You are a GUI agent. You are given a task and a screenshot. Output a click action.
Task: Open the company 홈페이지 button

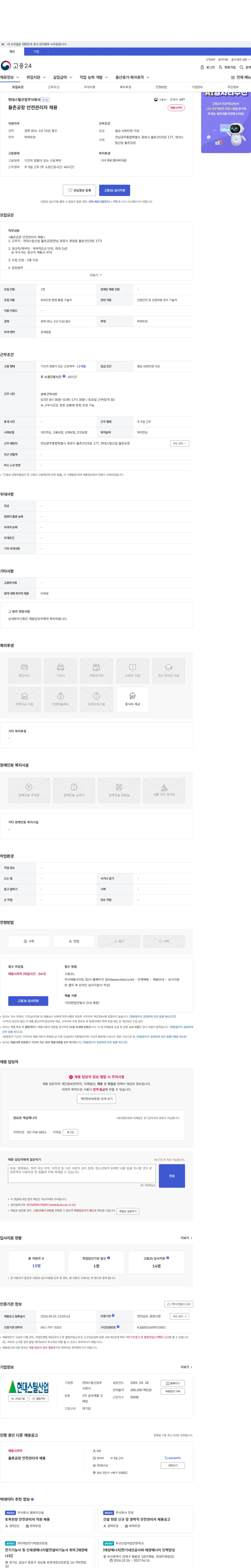click(173, 1384)
